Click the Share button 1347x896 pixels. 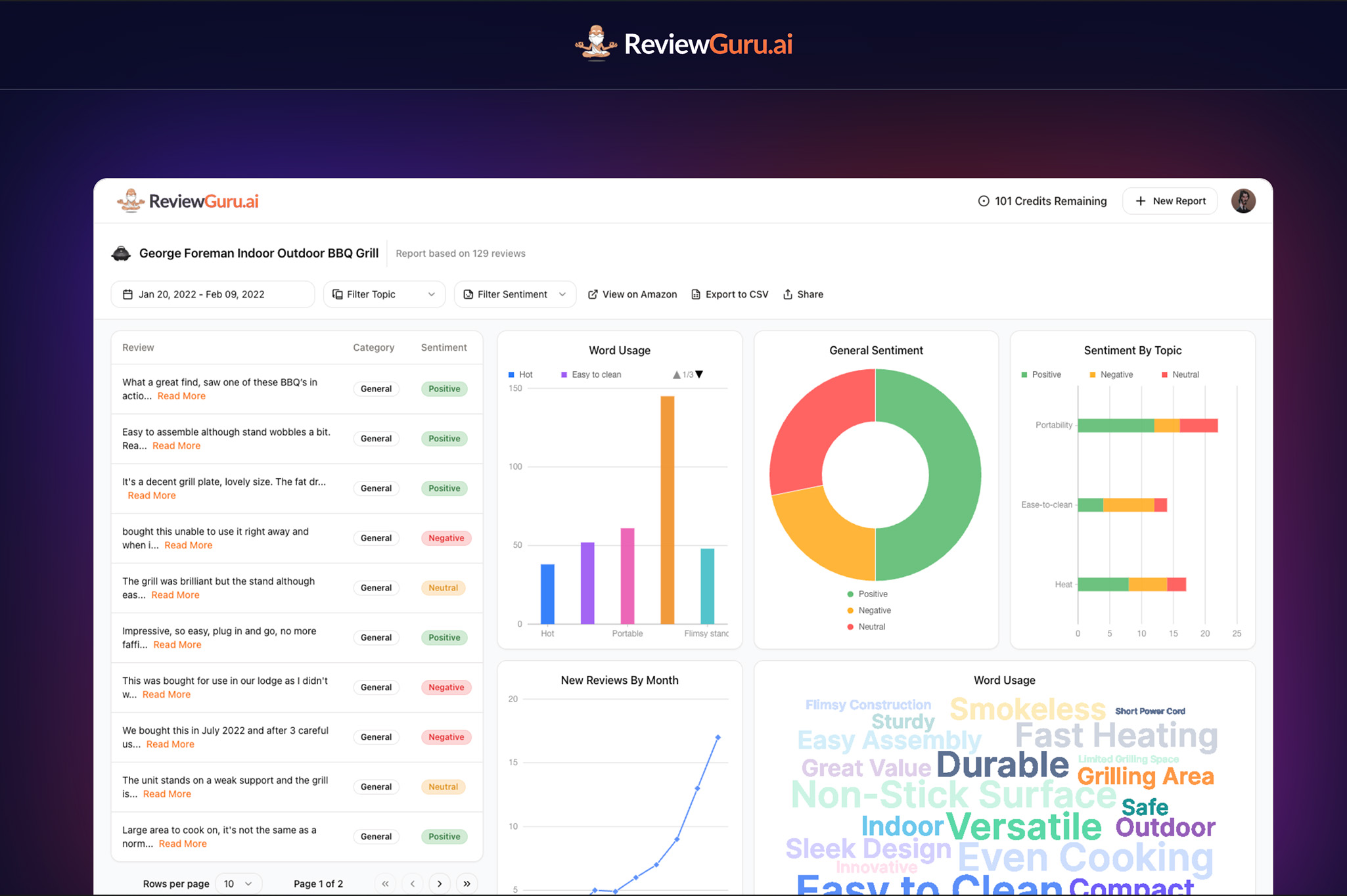[803, 294]
